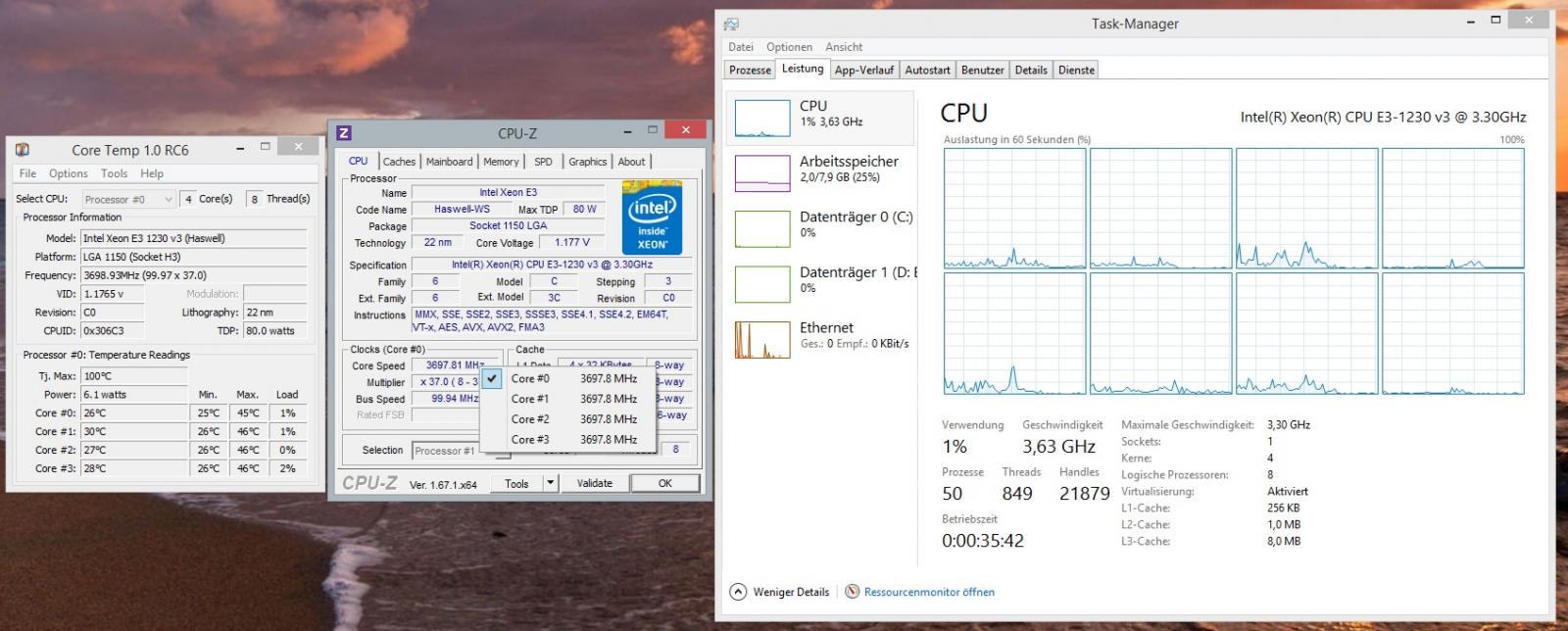Switch to the Leistung tab
Viewport: 1568px width, 631px height.
(802, 69)
